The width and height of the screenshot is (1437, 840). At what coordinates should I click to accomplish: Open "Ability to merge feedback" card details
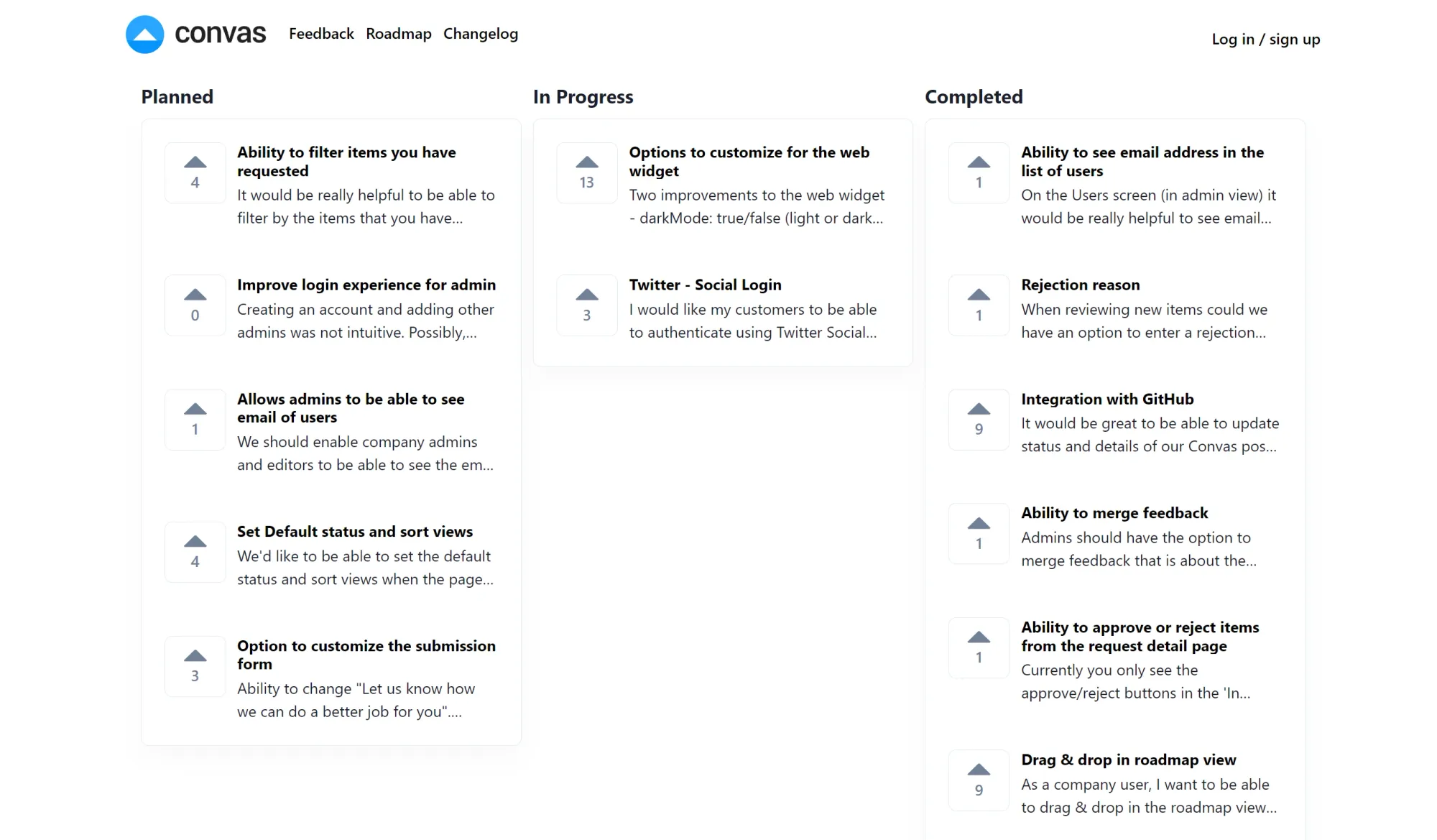(1114, 512)
